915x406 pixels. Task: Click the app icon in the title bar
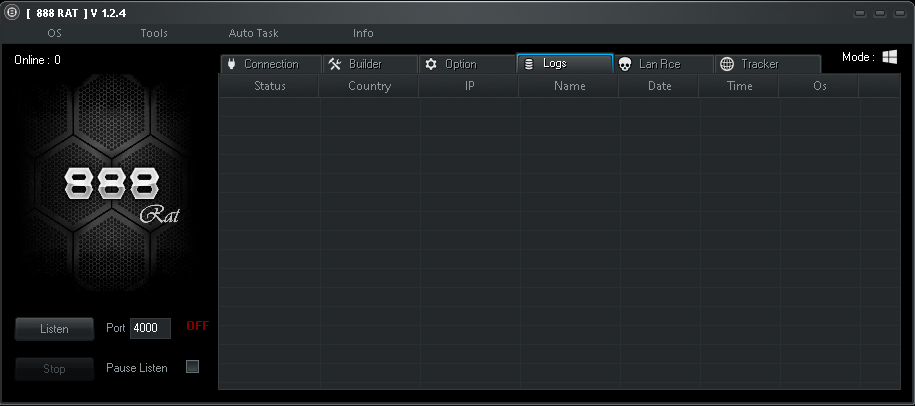coord(12,12)
